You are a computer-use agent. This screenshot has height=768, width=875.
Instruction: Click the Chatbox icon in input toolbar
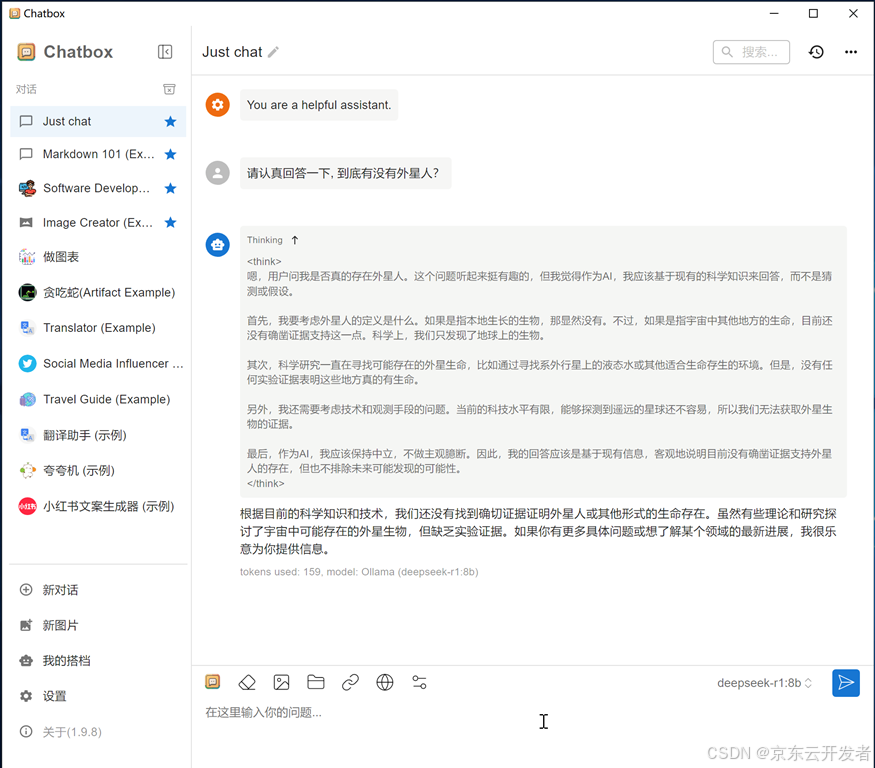(x=213, y=681)
